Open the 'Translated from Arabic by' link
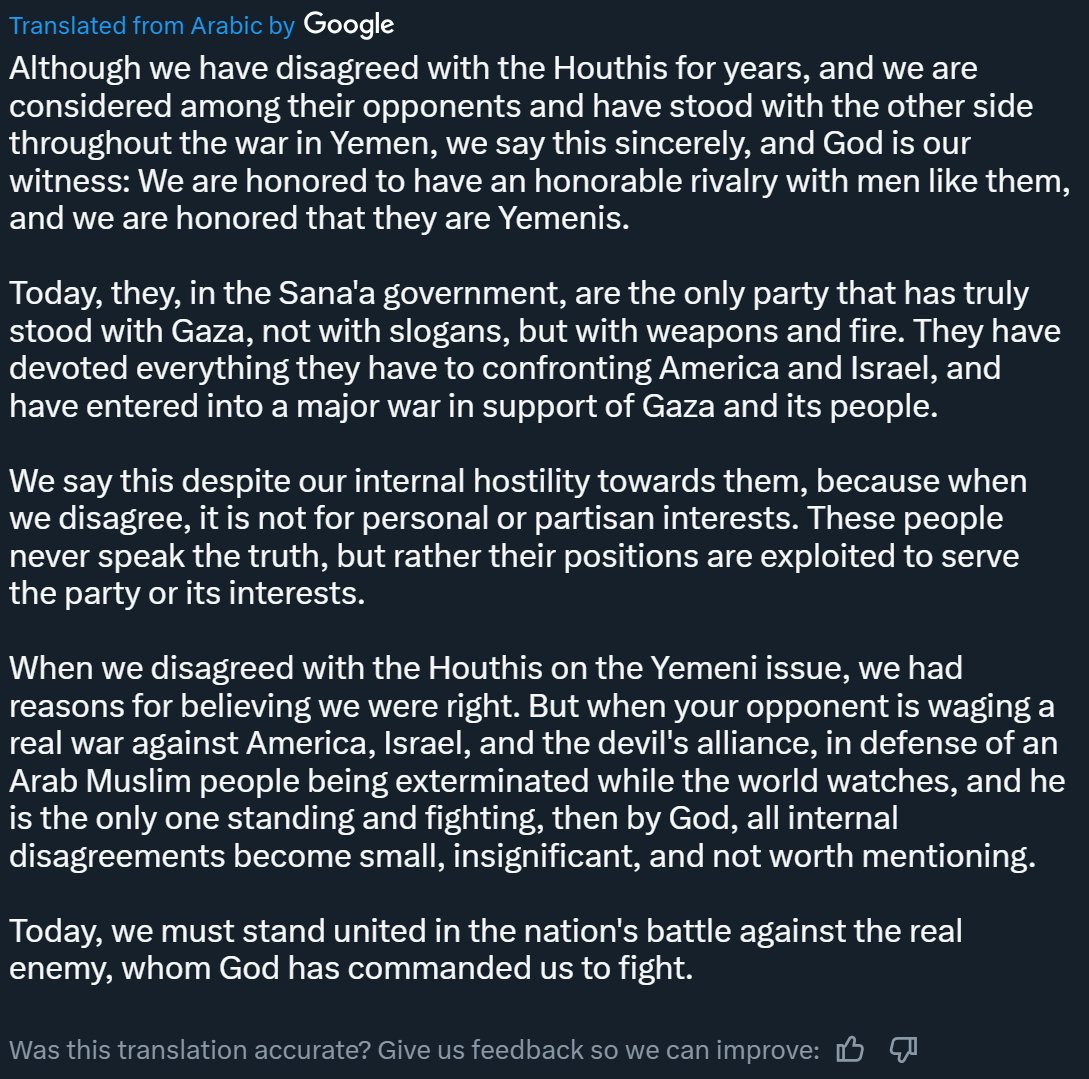 pyautogui.click(x=152, y=26)
